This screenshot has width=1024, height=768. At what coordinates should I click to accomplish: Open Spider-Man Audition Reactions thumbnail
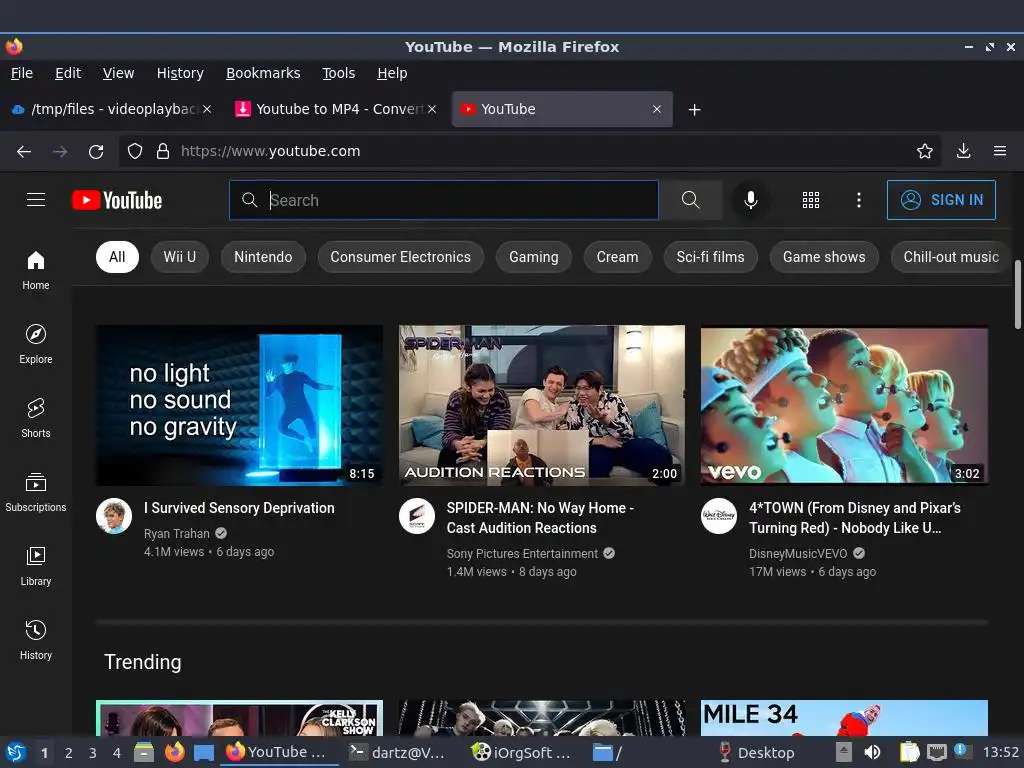tap(542, 406)
